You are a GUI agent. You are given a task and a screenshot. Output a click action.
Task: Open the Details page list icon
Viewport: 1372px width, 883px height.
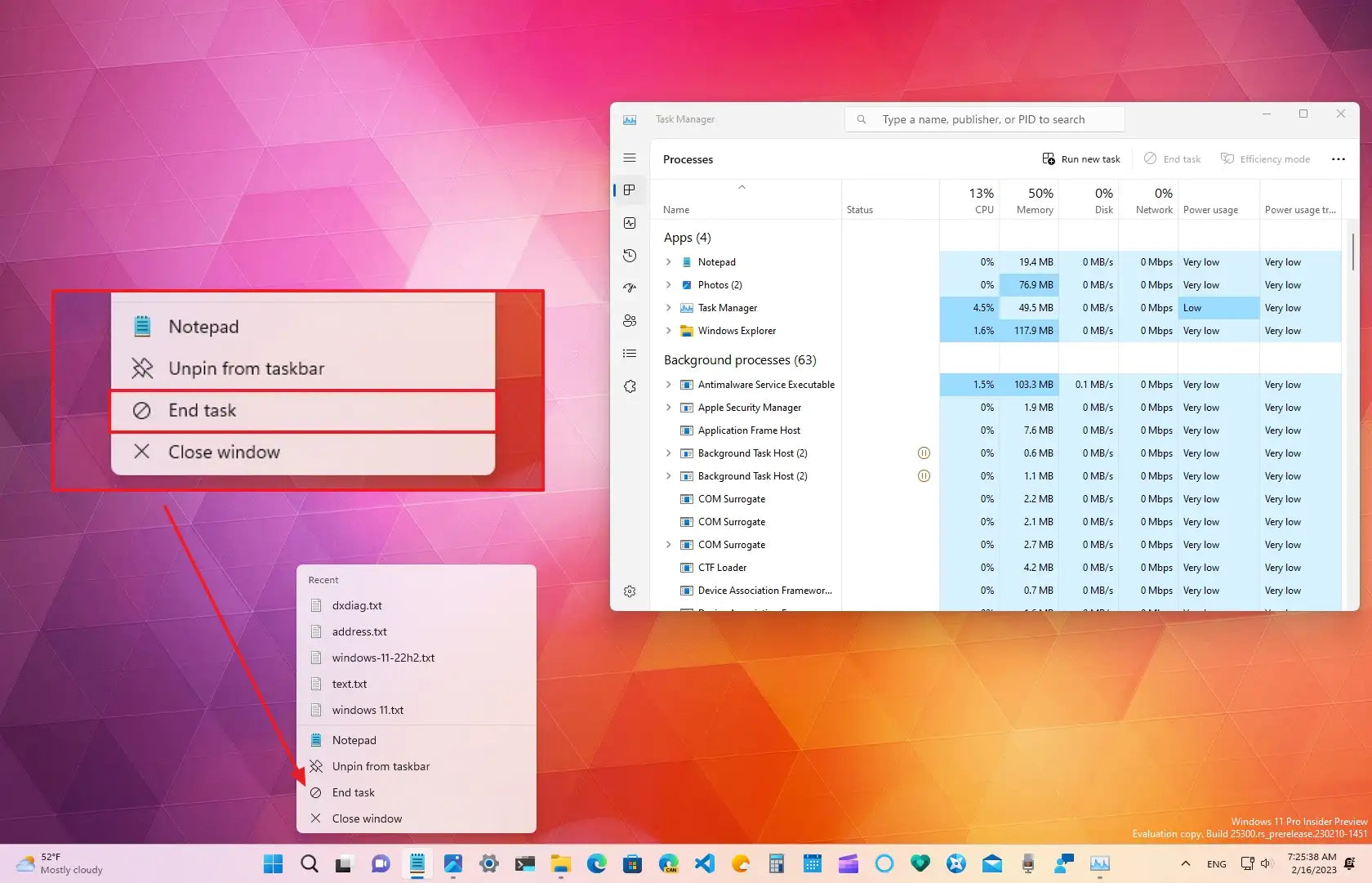[x=630, y=354]
